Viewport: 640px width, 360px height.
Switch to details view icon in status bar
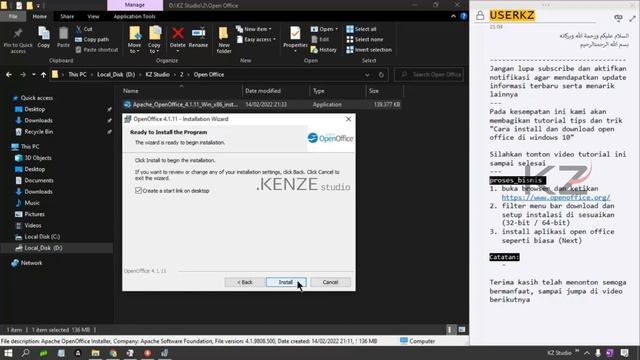tap(450, 329)
